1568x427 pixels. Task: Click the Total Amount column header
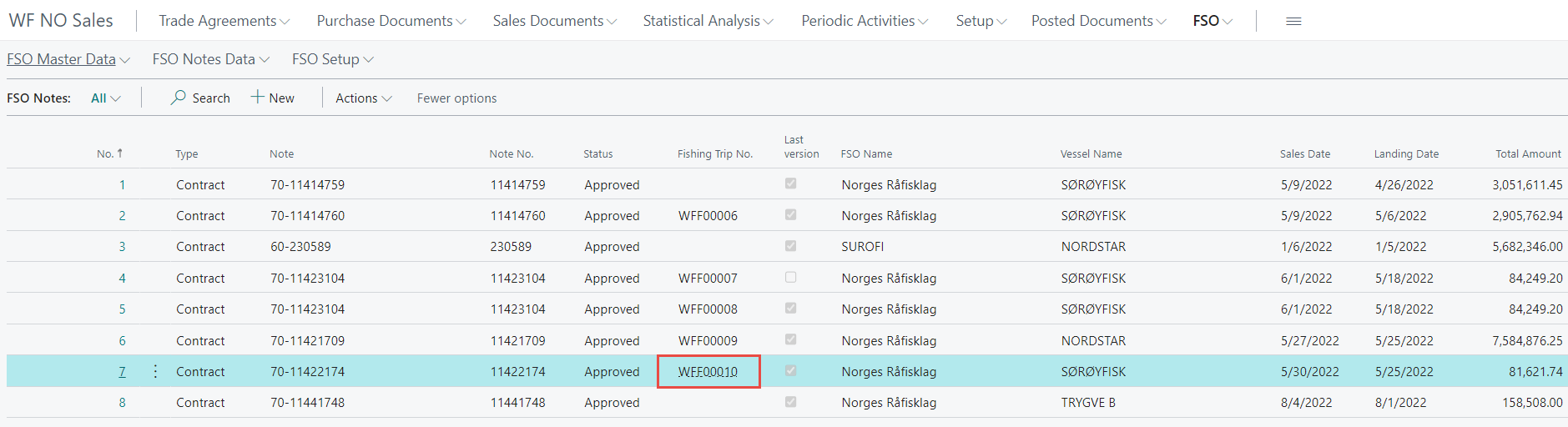1527,153
